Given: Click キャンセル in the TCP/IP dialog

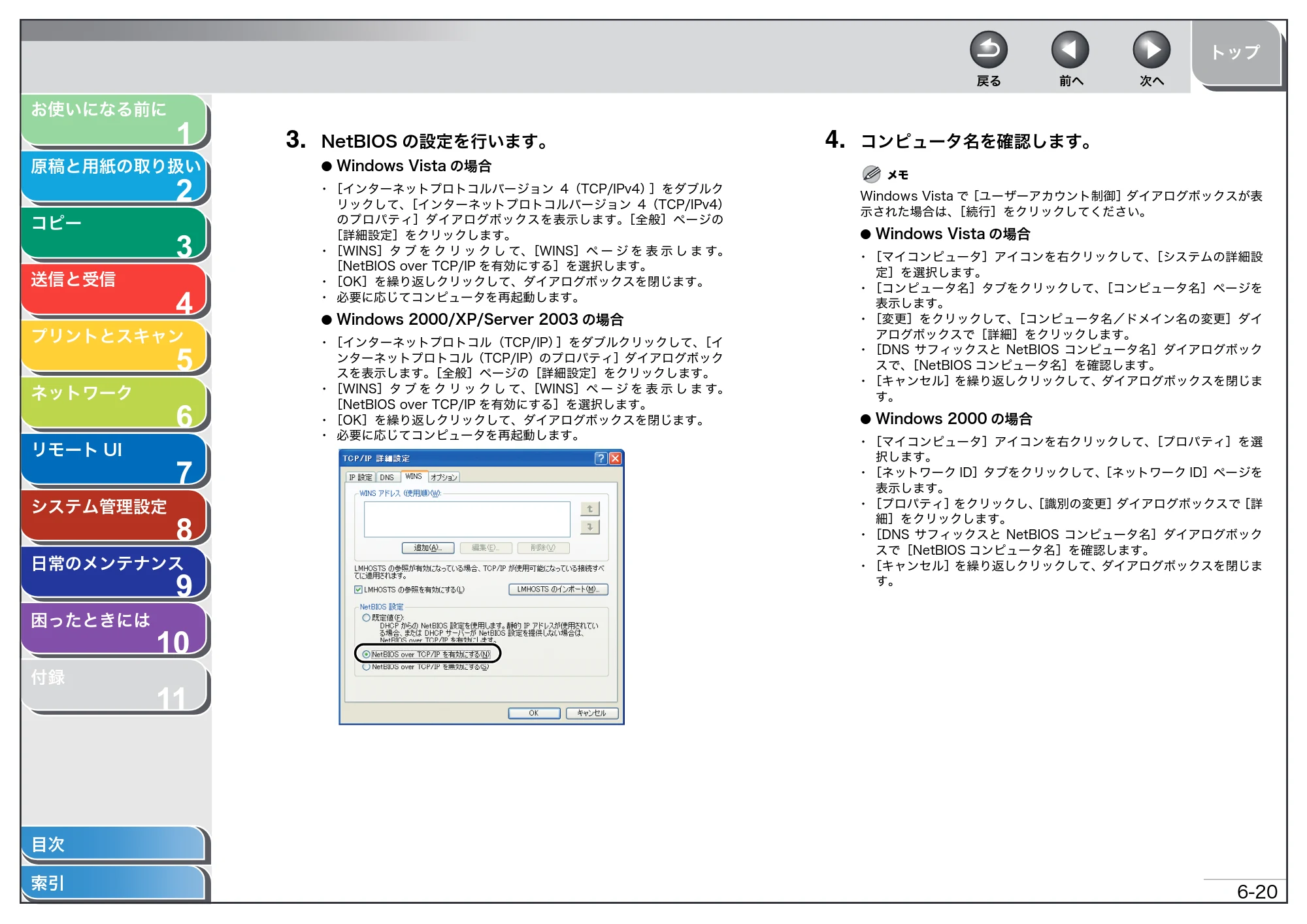Looking at the screenshot, I should point(591,713).
